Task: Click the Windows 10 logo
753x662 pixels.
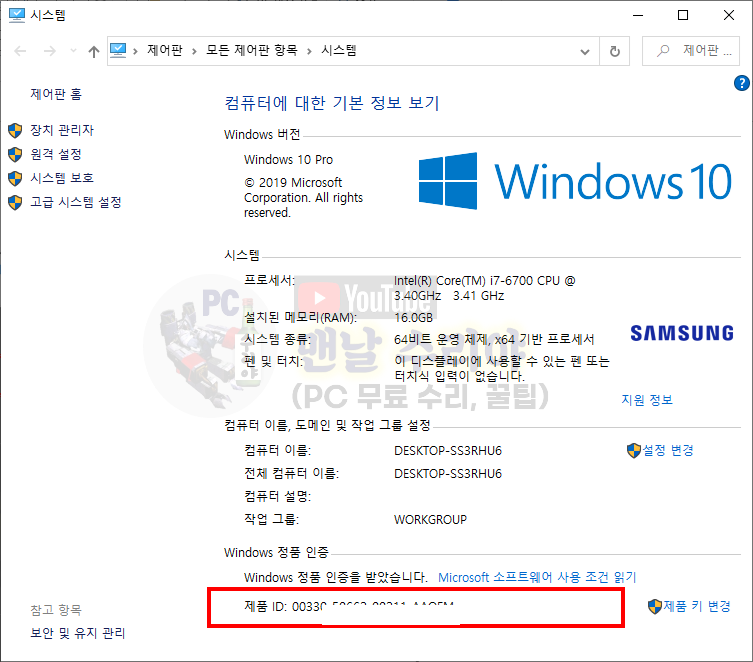Action: tap(575, 181)
